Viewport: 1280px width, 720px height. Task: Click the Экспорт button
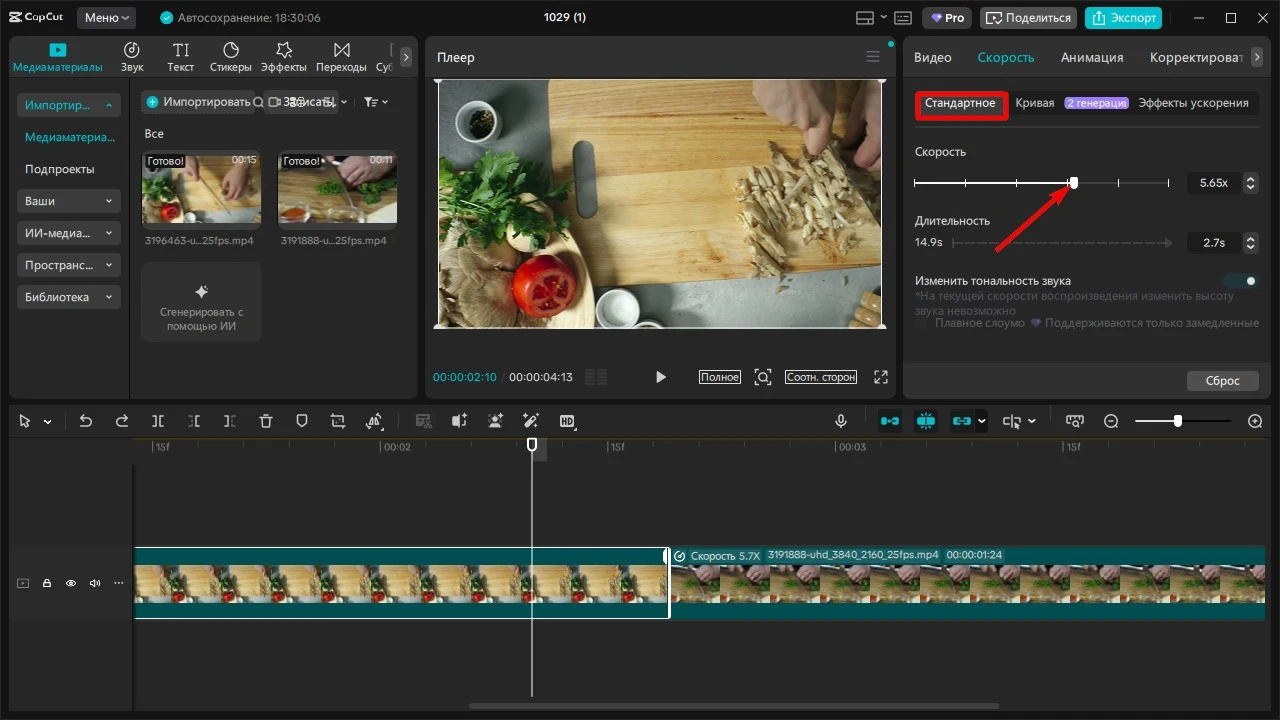pos(1122,18)
